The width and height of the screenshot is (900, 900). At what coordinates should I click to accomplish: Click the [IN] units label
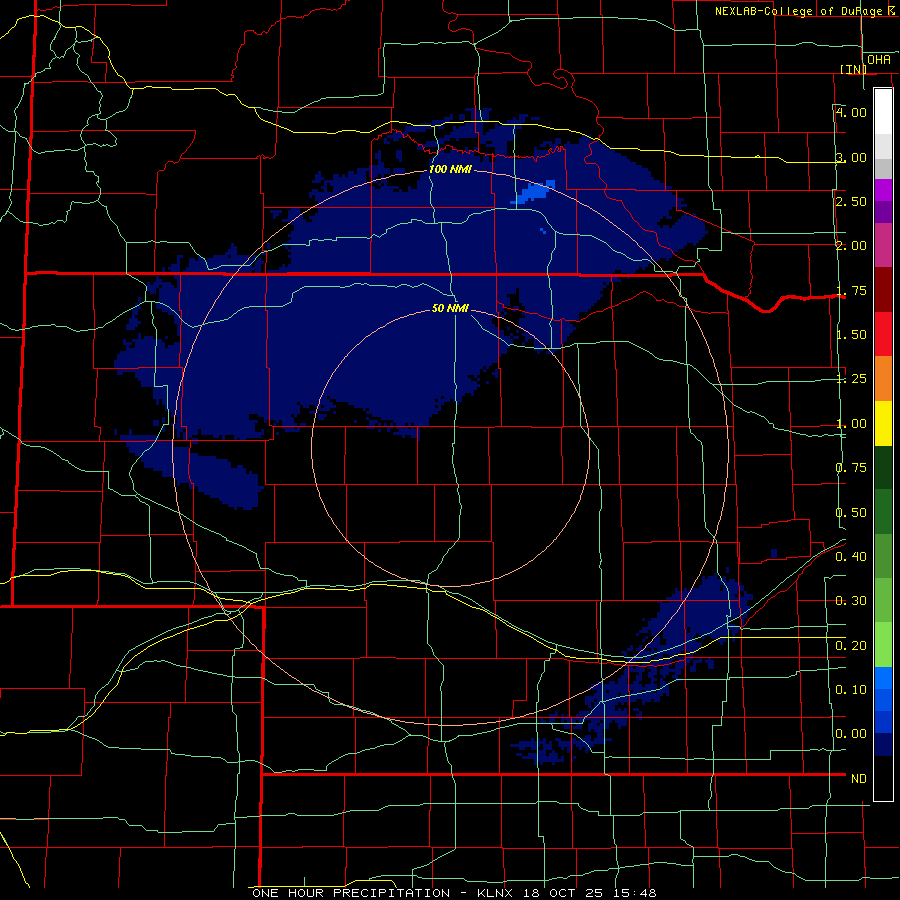click(x=853, y=69)
